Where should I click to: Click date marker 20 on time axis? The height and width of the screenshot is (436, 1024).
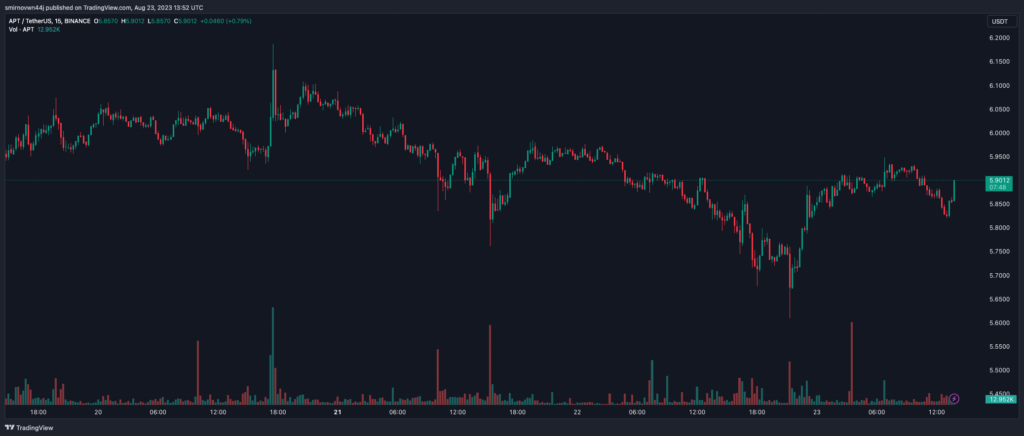click(x=98, y=412)
